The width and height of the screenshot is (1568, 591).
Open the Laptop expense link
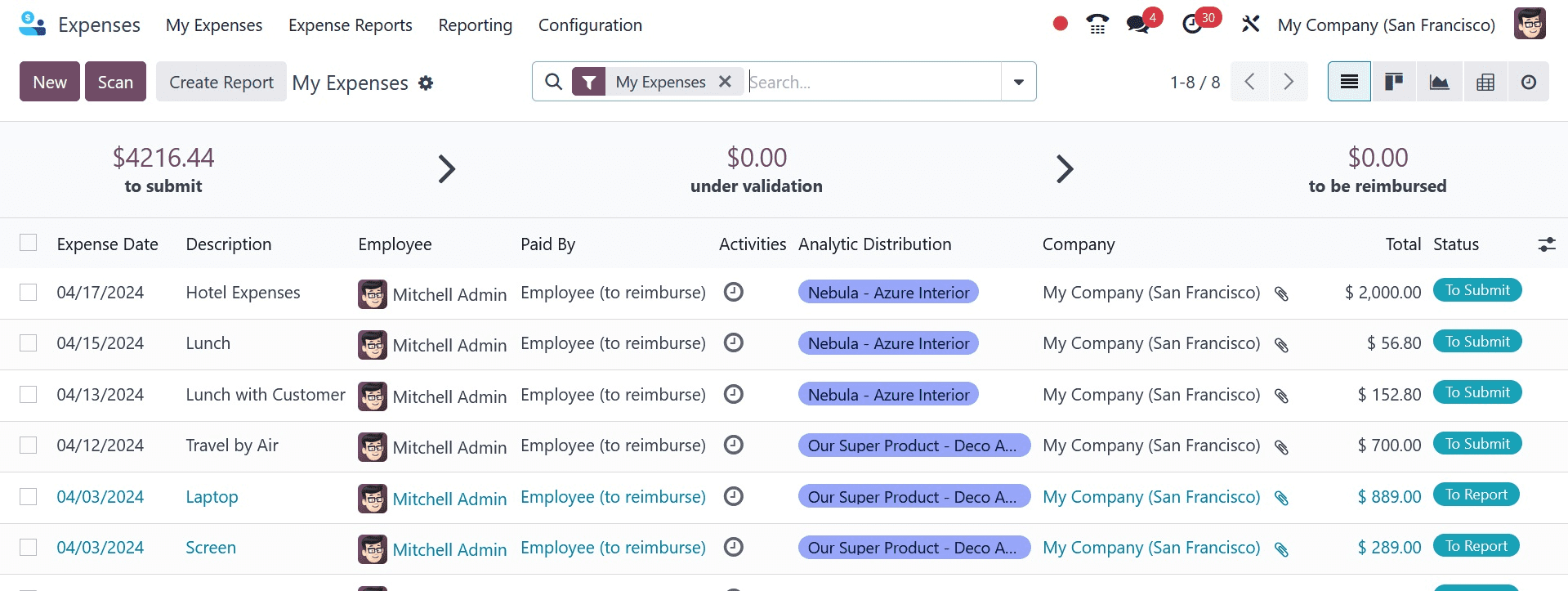click(212, 497)
